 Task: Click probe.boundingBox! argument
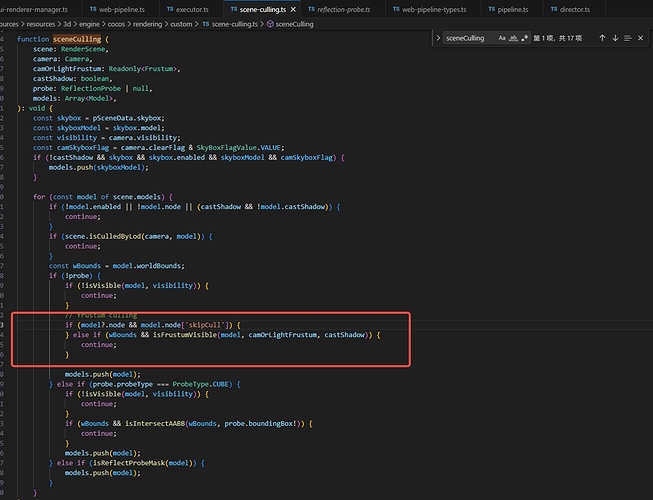[262, 424]
